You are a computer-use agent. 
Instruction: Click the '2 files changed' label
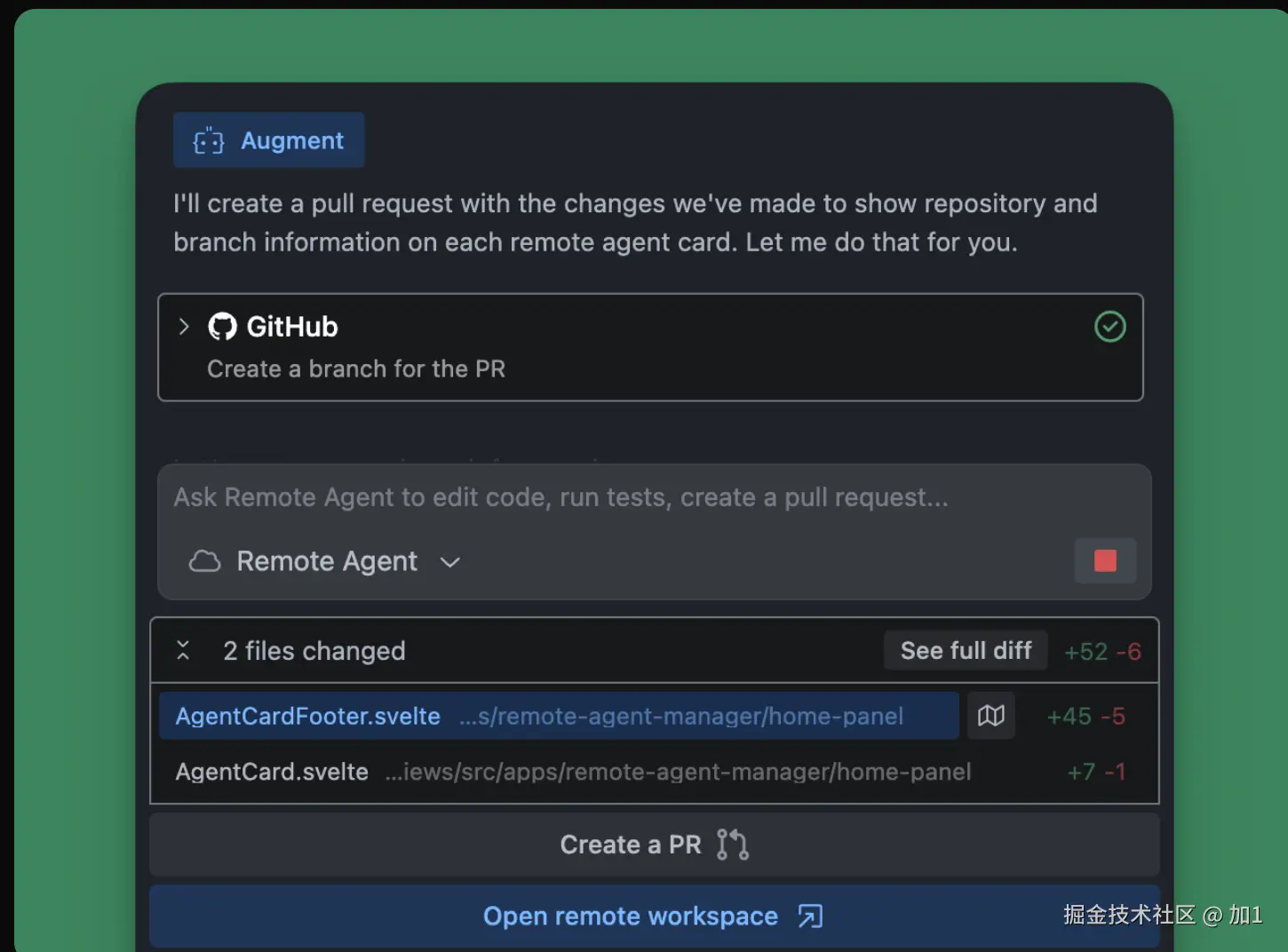tap(314, 651)
